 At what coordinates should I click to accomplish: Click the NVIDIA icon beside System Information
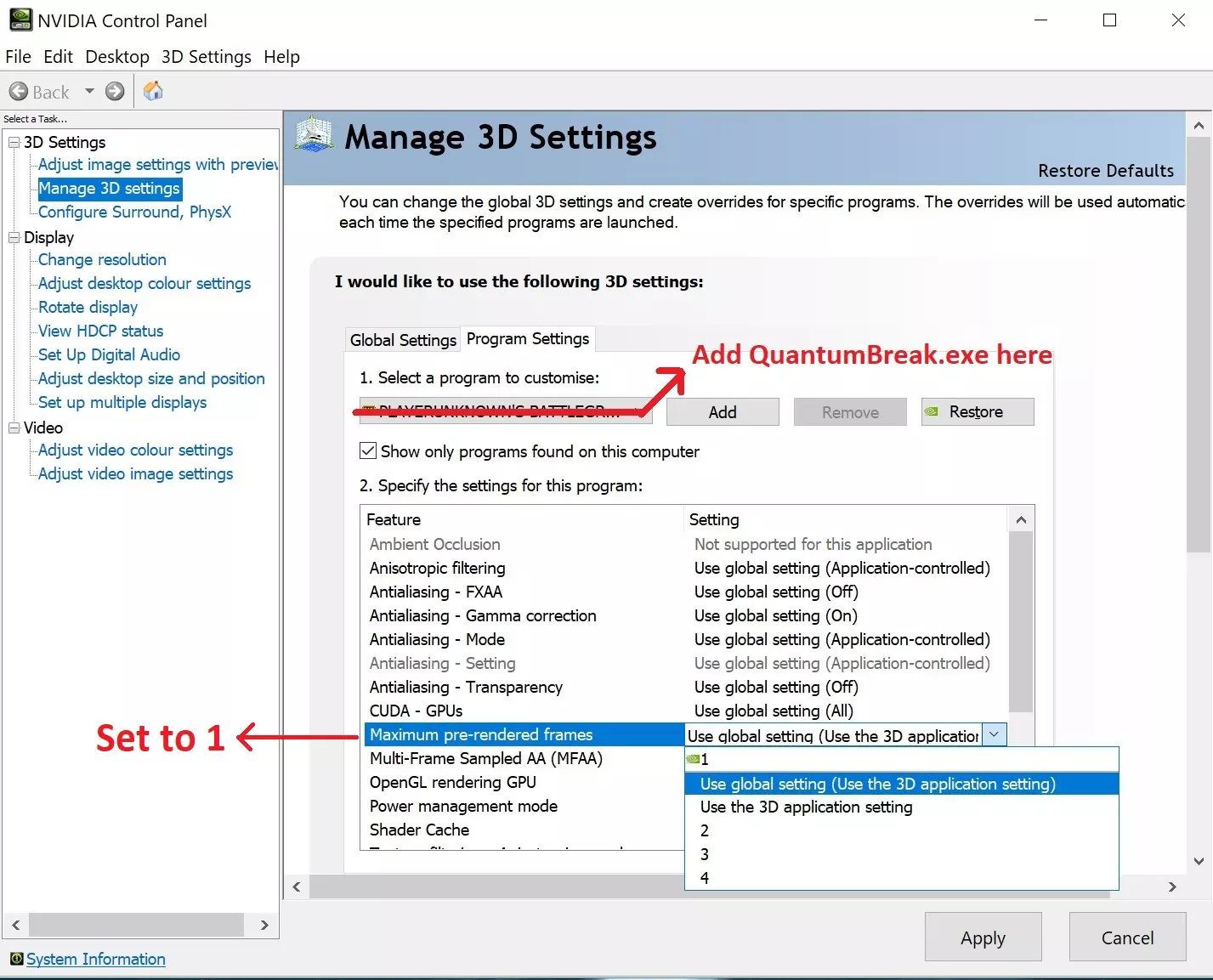[16, 959]
